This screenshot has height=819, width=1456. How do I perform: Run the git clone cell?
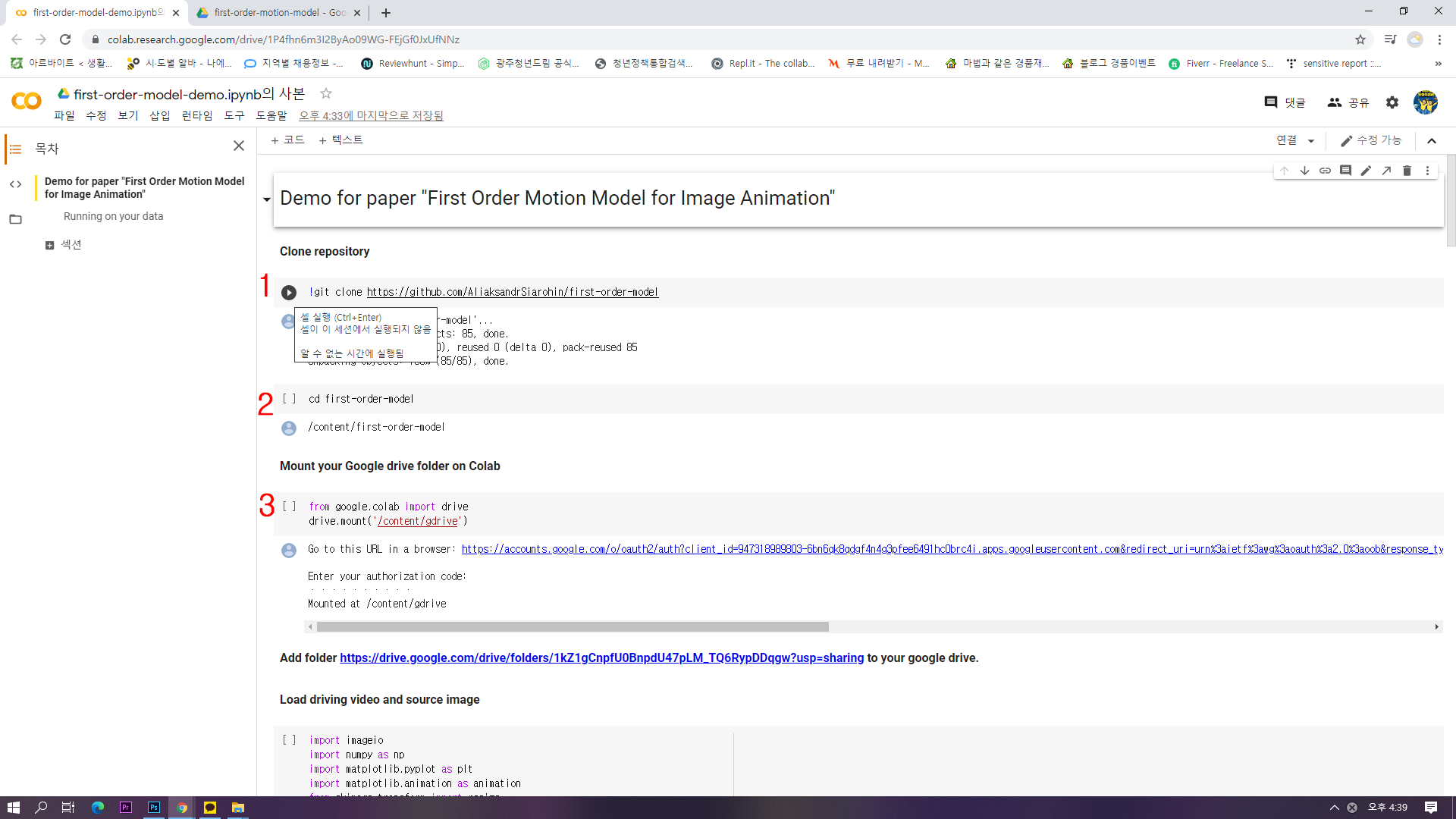pyautogui.click(x=289, y=293)
